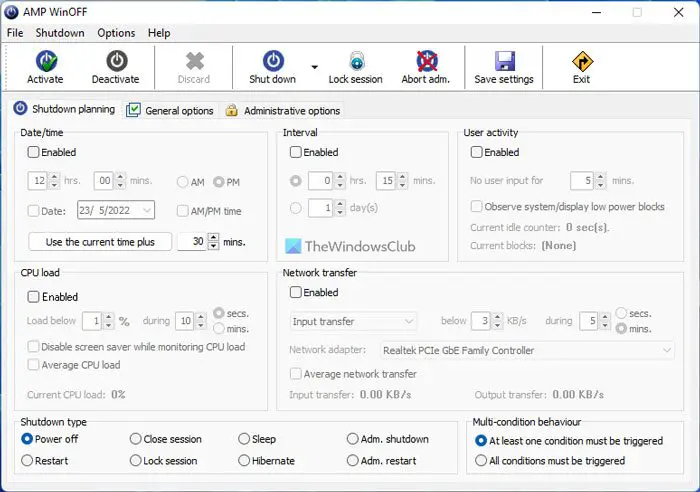Viewport: 700px width, 492px height.
Task: Select the Adm. restart radio option
Action: point(353,460)
